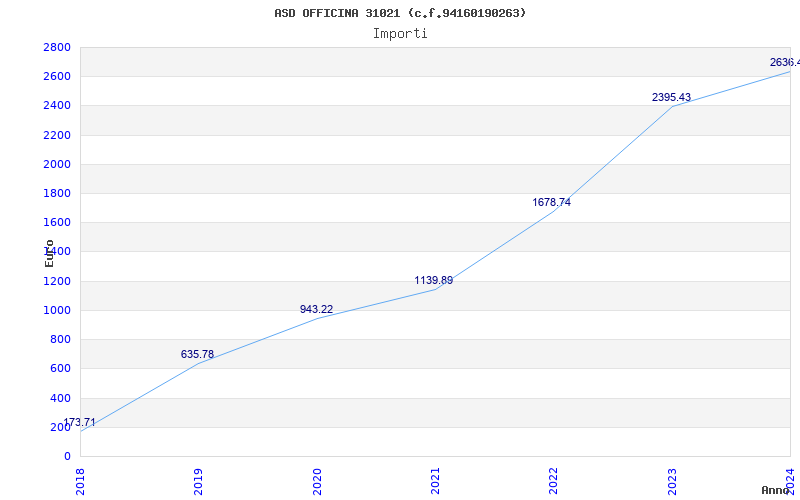This screenshot has width=800, height=500.
Task: Click the y-axis value 2400
Action: click(57, 106)
